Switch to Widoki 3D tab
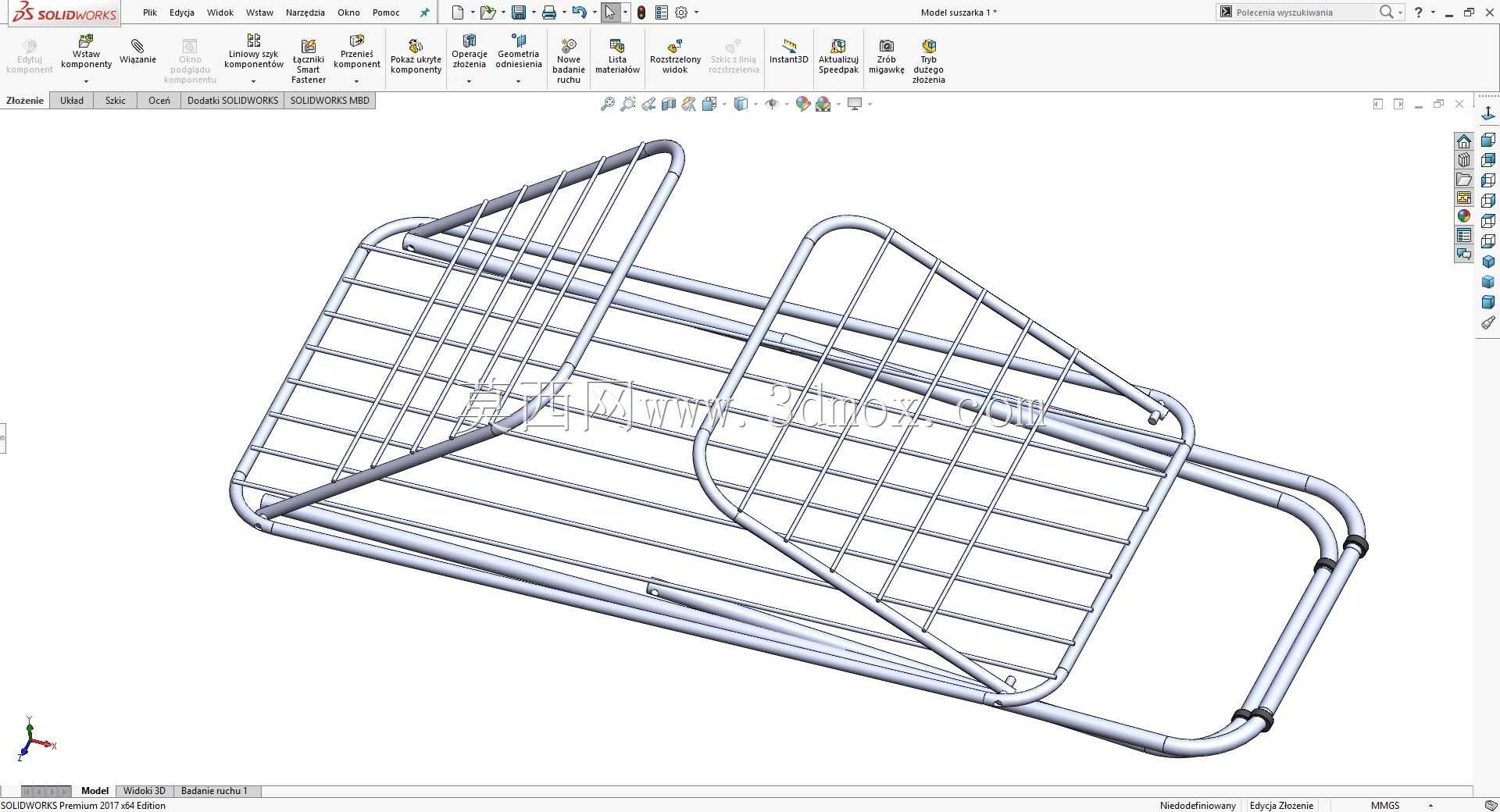The image size is (1500, 812). (x=145, y=791)
